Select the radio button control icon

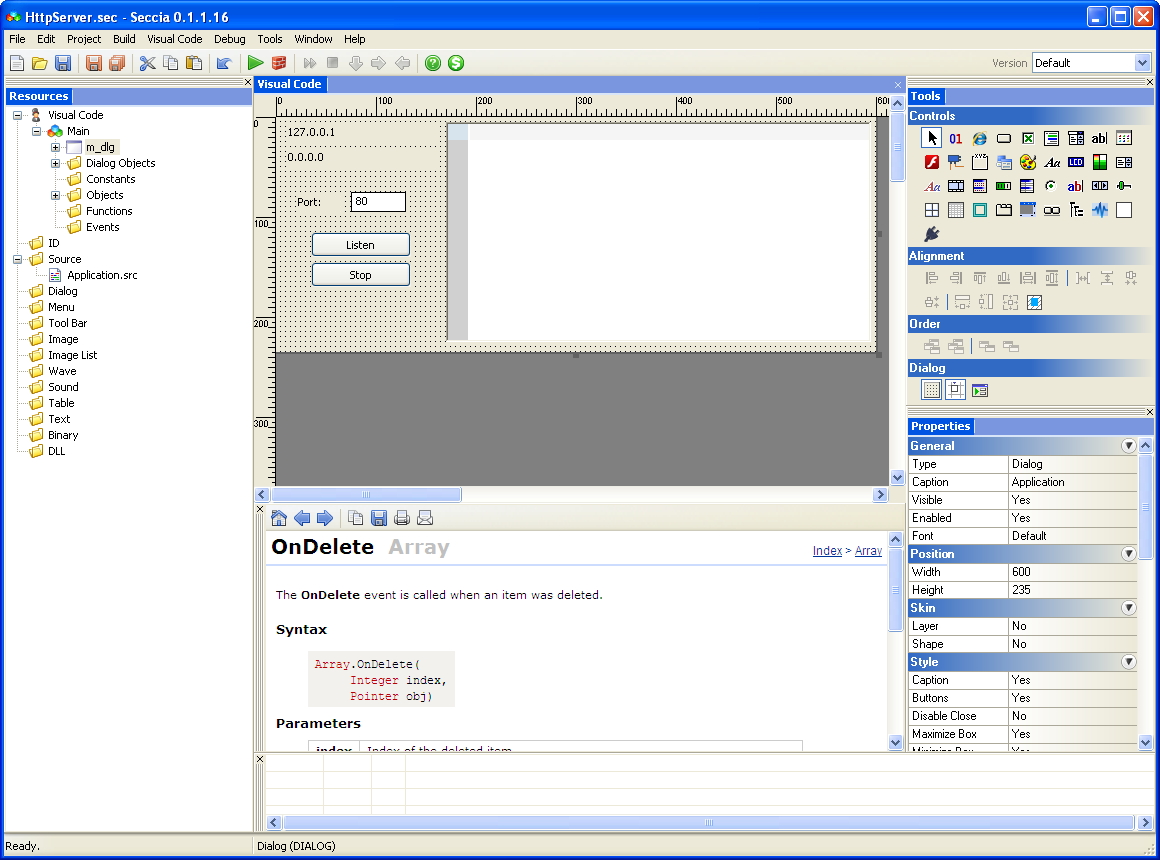1051,186
